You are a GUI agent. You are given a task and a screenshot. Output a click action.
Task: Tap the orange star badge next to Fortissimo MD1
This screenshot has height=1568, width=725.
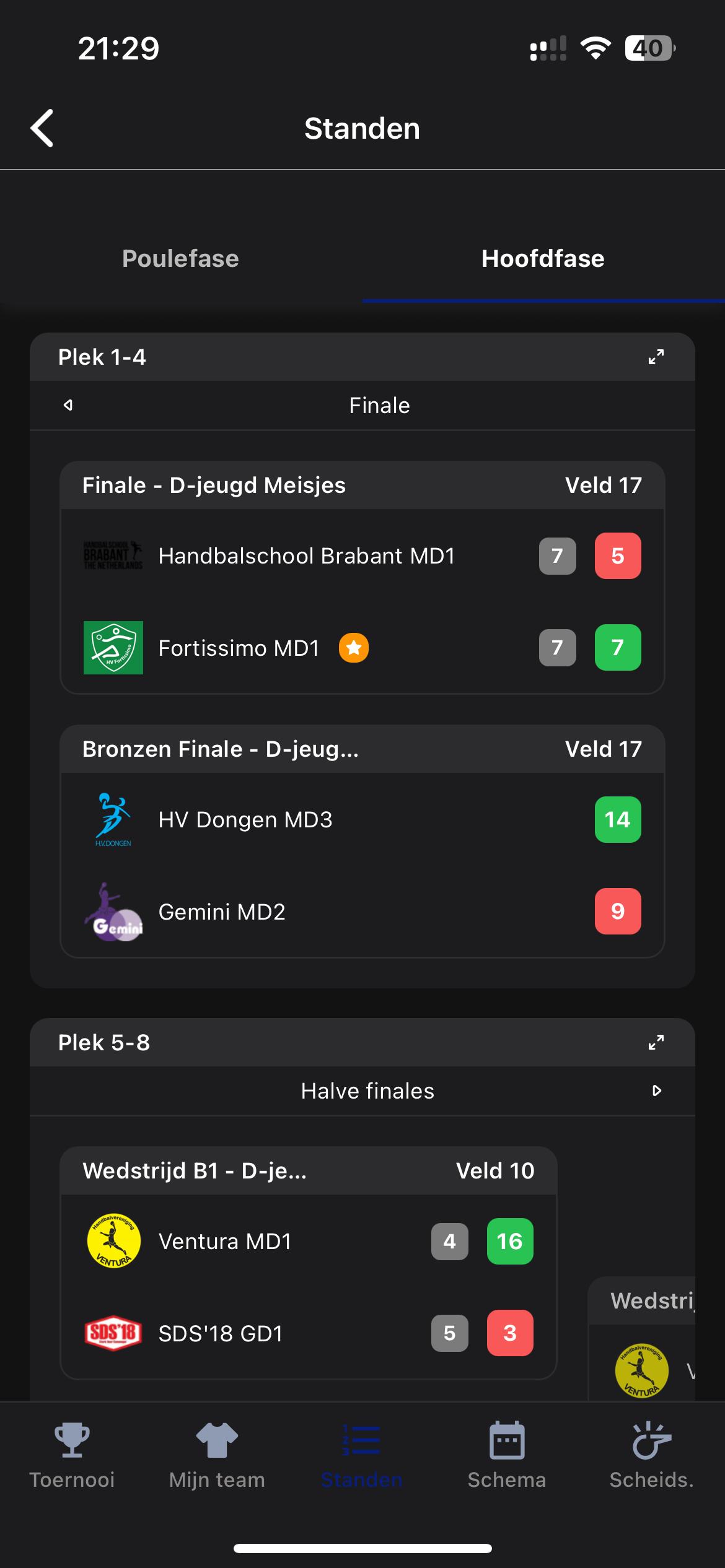(x=354, y=648)
